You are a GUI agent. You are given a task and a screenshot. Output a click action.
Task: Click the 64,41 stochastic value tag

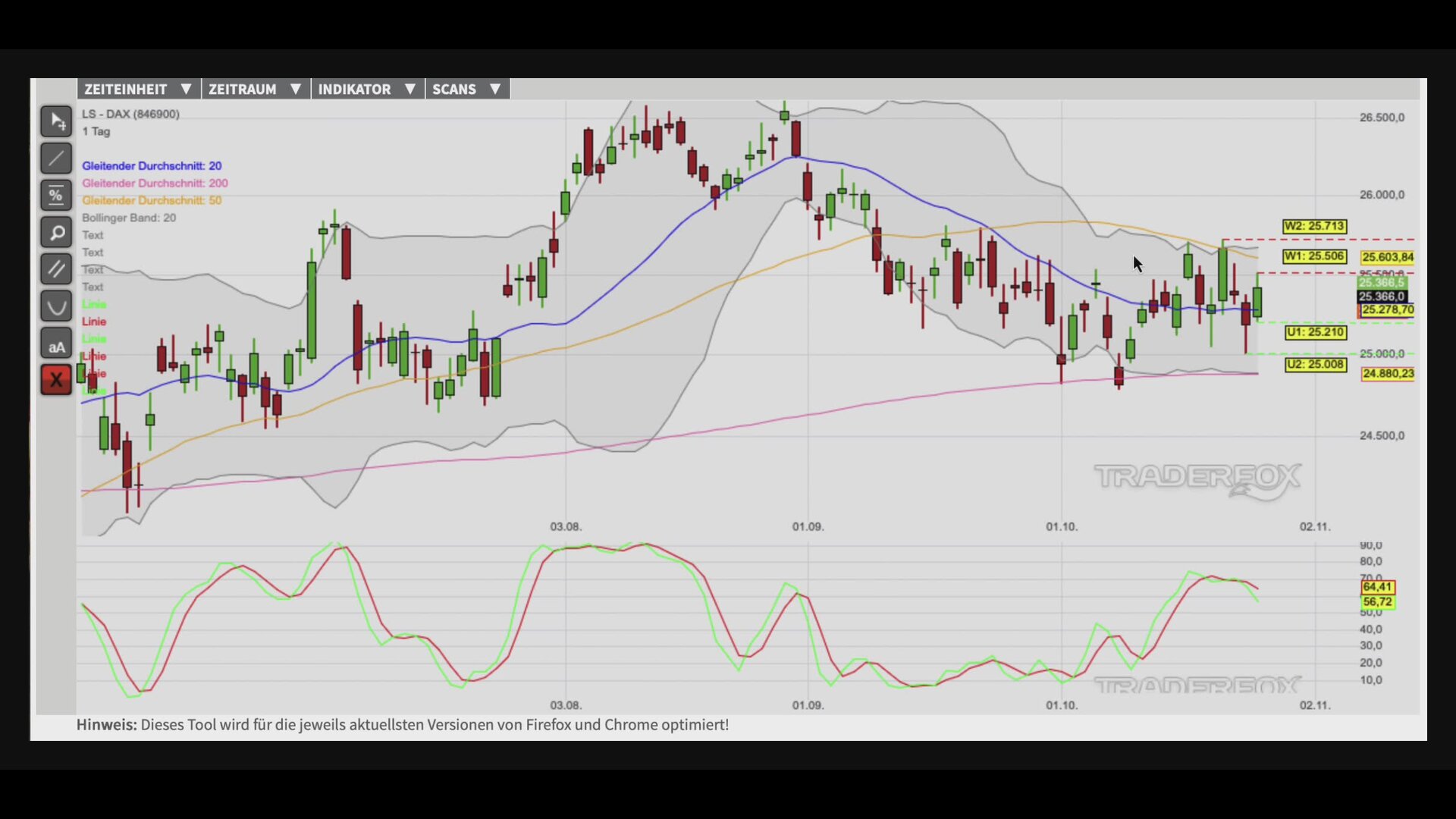click(1377, 587)
